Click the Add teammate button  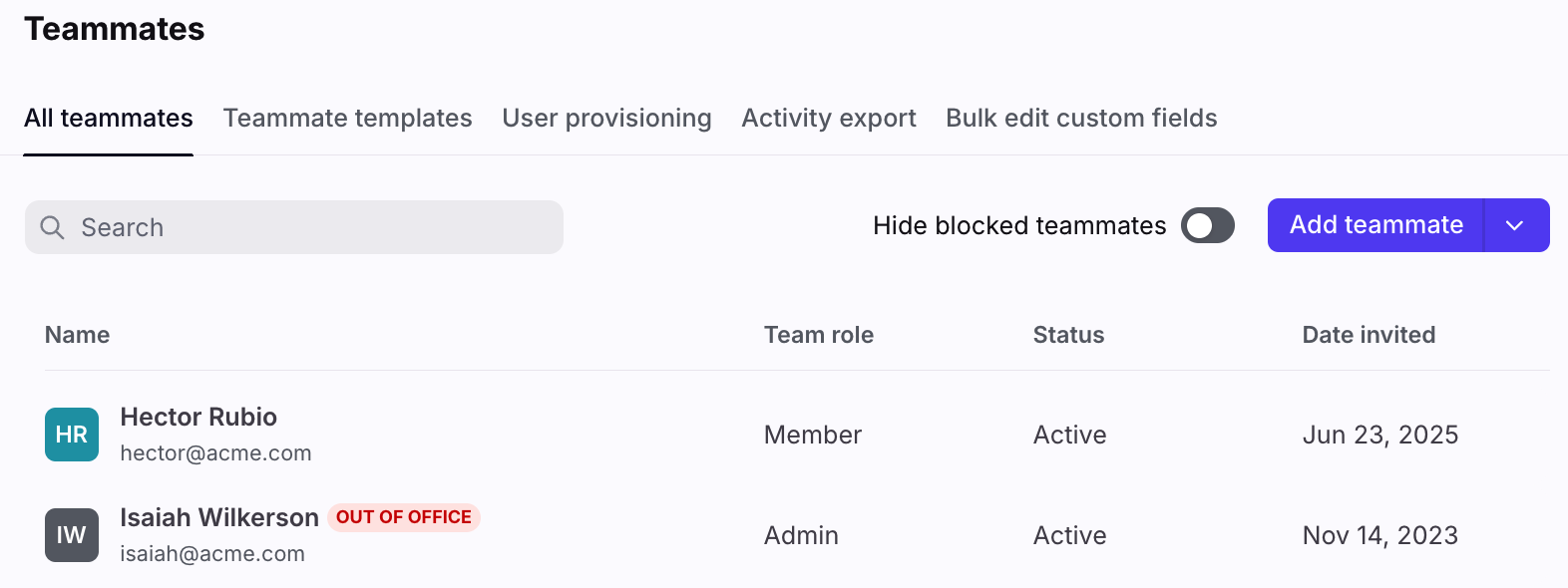(1375, 225)
